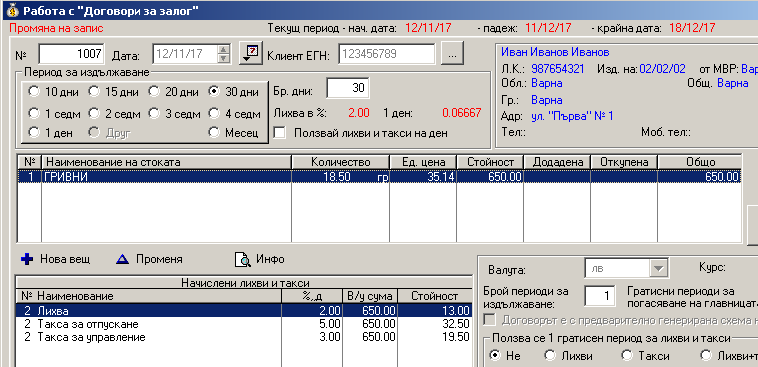Click the В/у сума column header
The width and height of the screenshot is (758, 367).
pos(370,295)
